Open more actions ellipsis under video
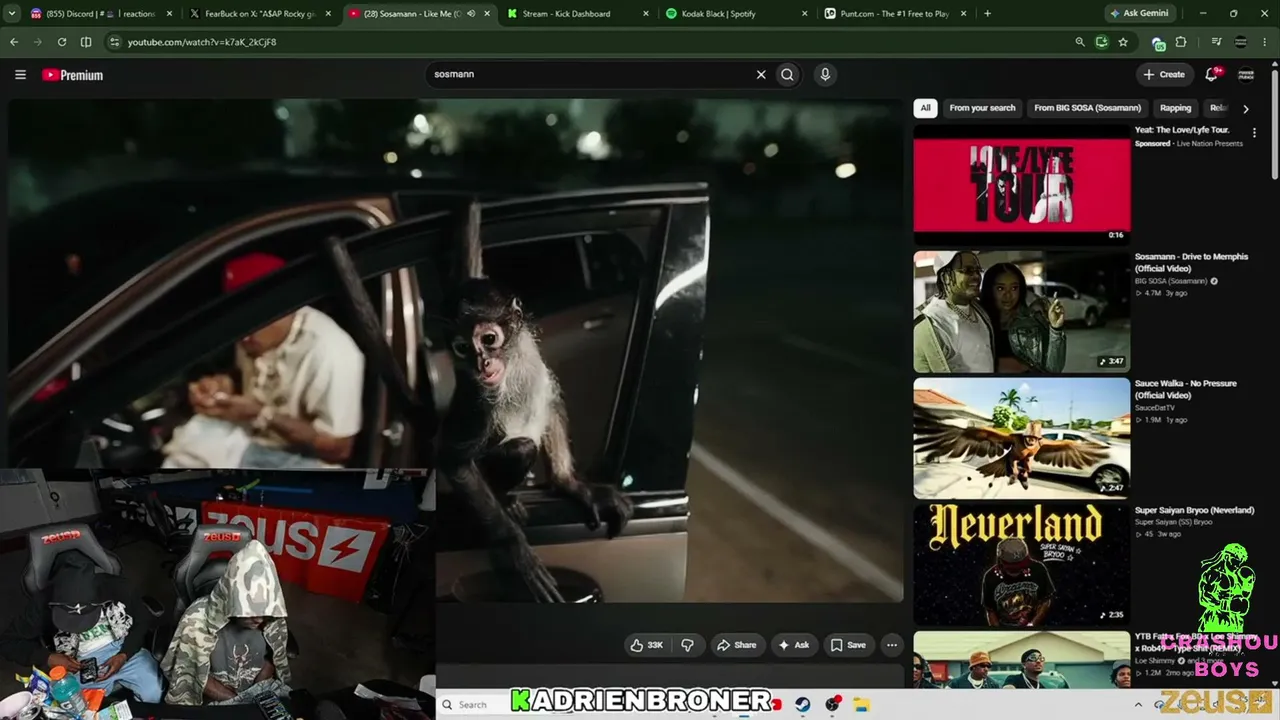Image resolution: width=1280 pixels, height=720 pixels. [x=892, y=645]
